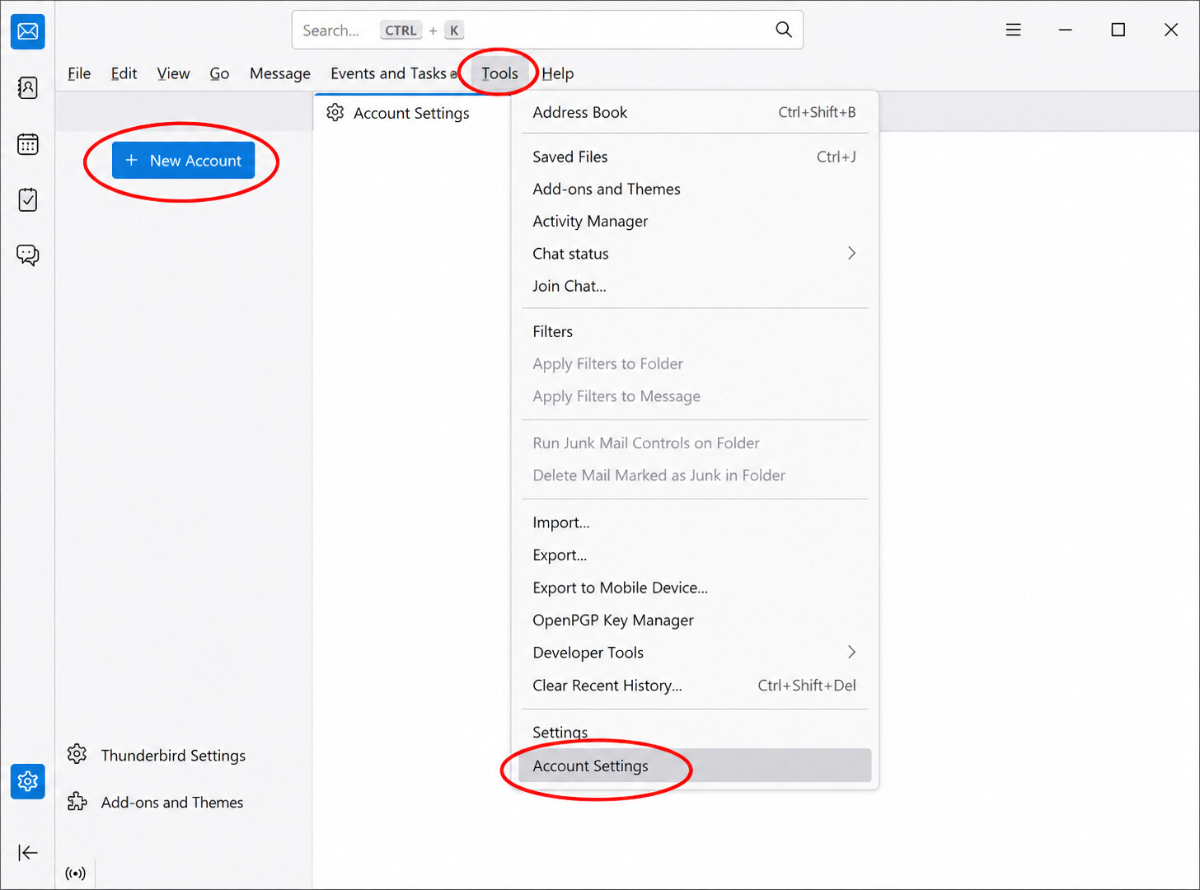Choose Settings in Tools menu

click(695, 732)
